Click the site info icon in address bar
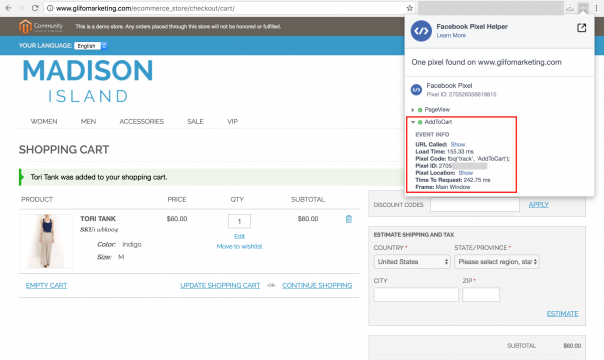 [x=50, y=8]
